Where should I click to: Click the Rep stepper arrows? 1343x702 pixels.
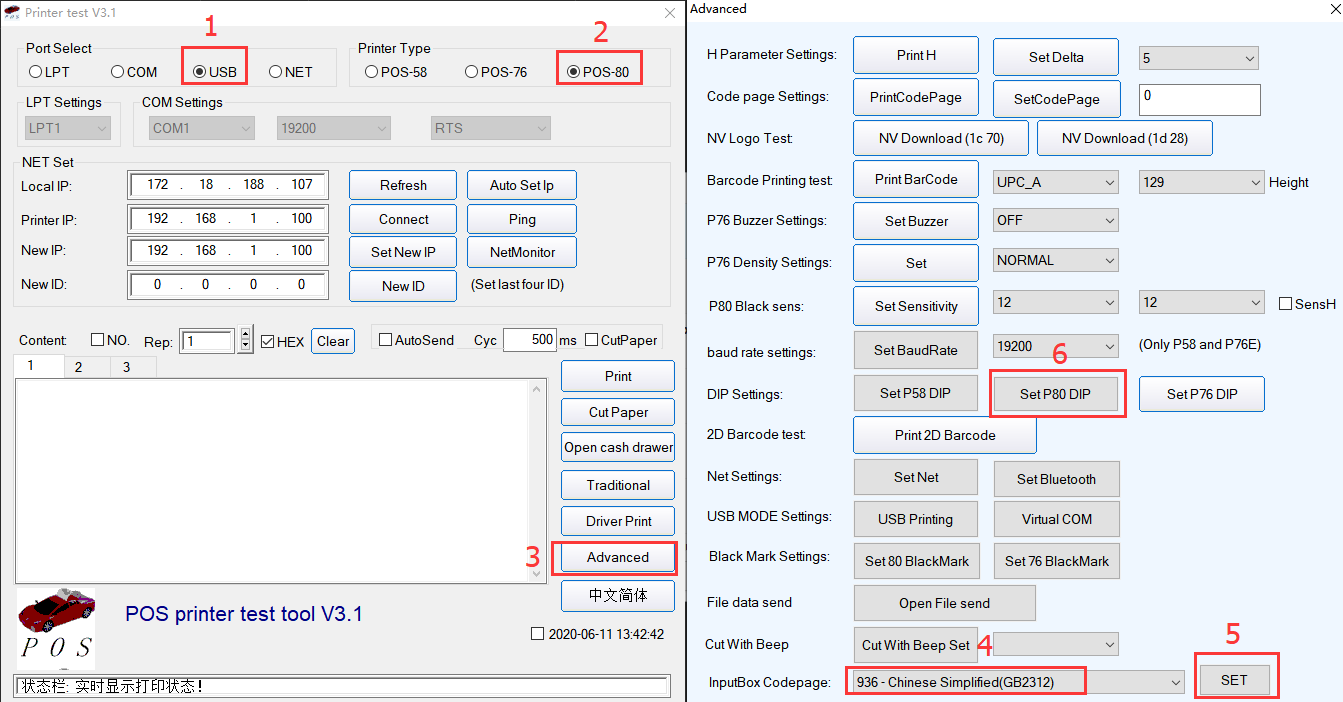(246, 340)
